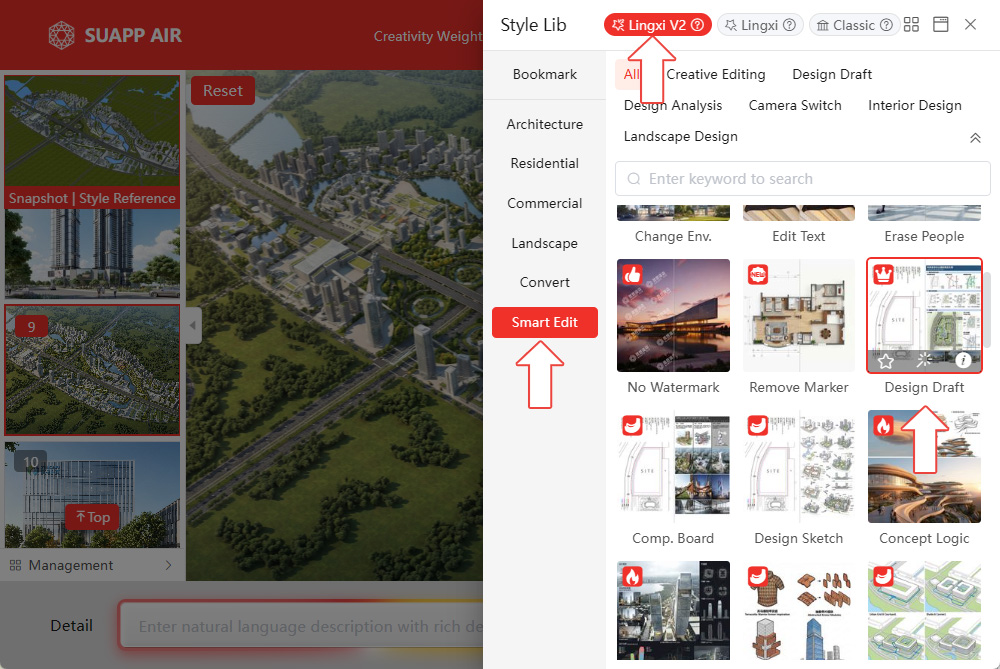Screen dimensions: 1000x669
Task: Click the sparkle icon on Design Draft thumbnail
Action: point(924,360)
